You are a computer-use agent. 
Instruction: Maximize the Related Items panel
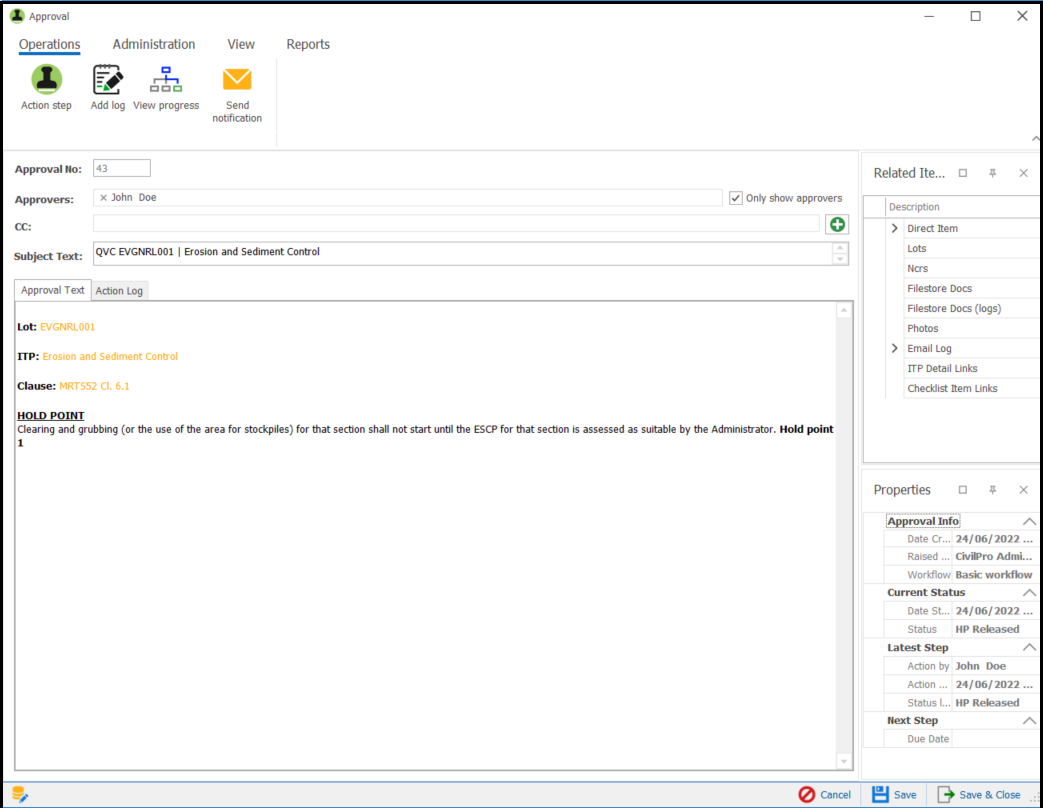pyautogui.click(x=963, y=173)
